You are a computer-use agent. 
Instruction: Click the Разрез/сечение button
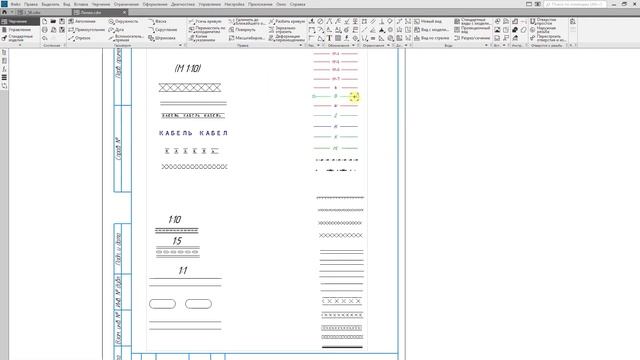472,38
